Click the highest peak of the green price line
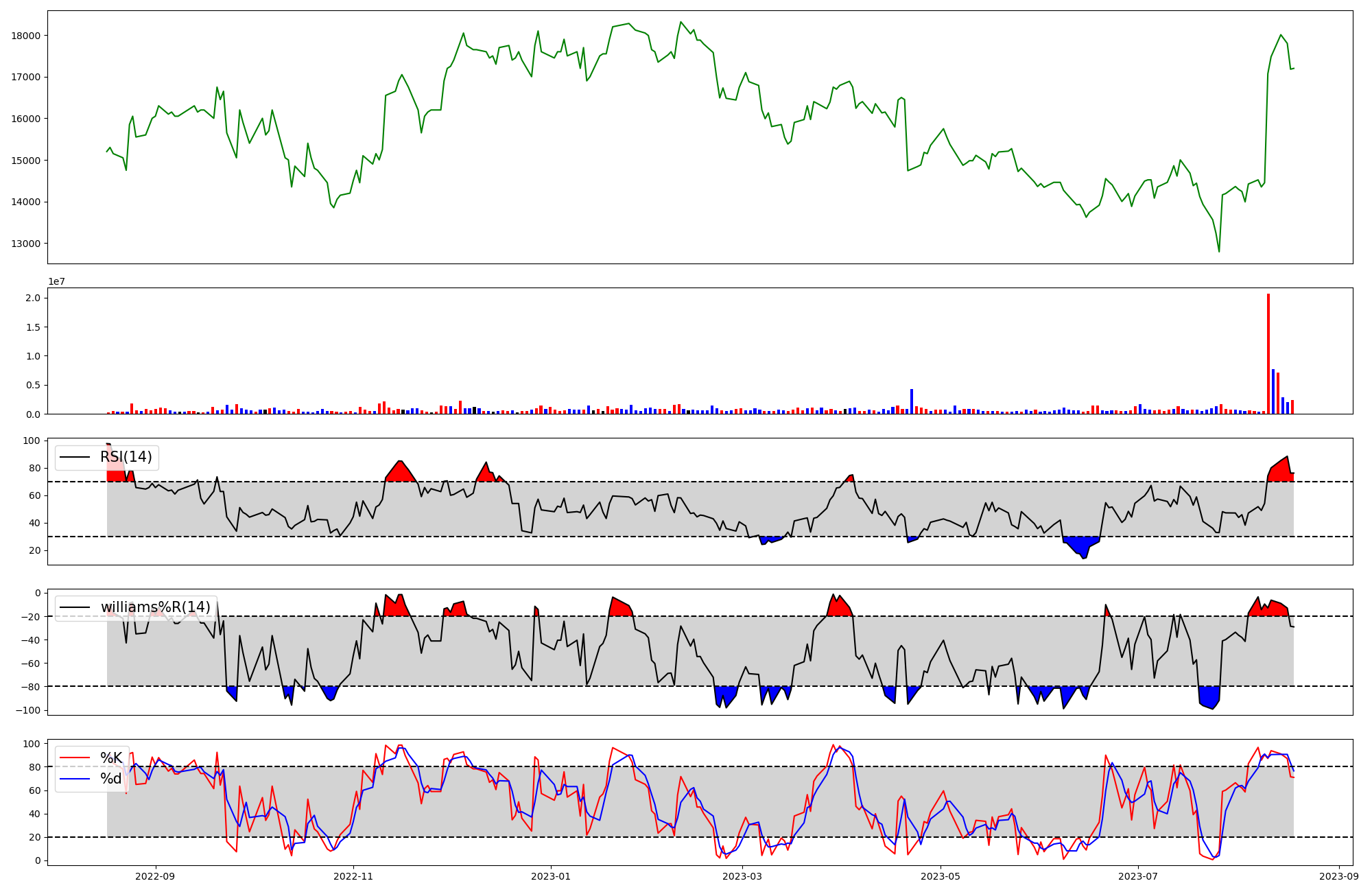 pyautogui.click(x=681, y=22)
